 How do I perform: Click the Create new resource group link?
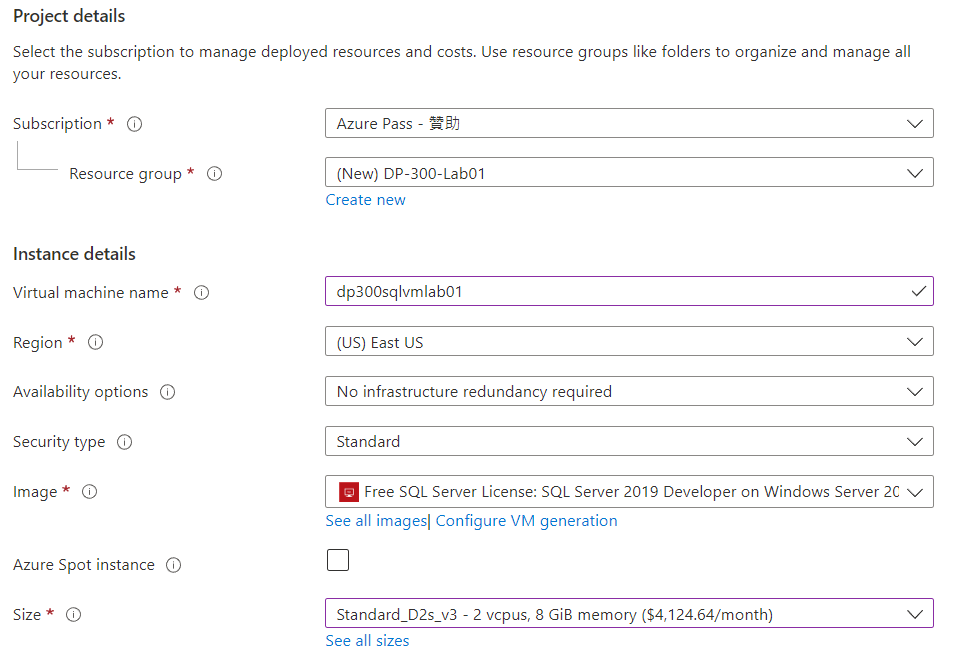365,200
